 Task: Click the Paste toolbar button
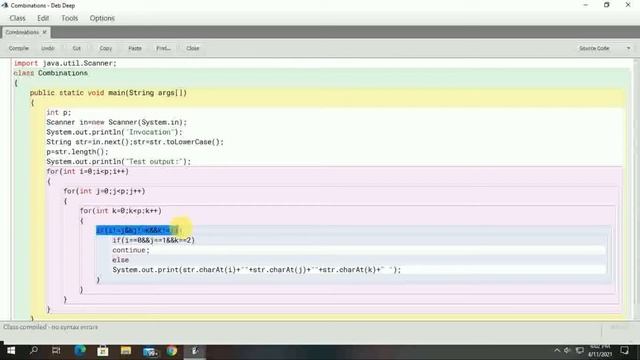[x=135, y=48]
